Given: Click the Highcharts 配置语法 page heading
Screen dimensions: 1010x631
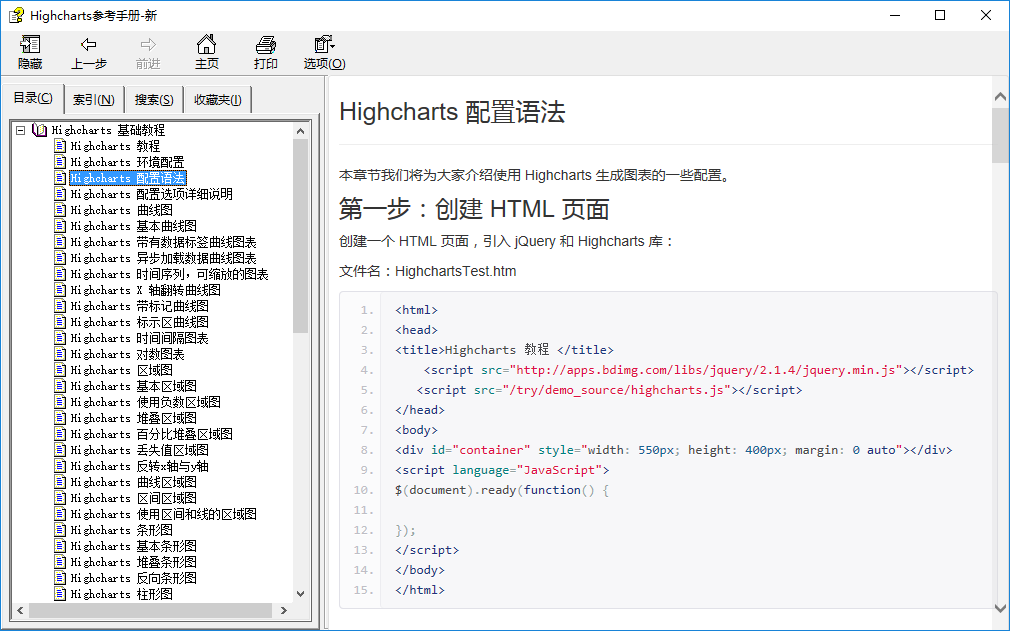Looking at the screenshot, I should tap(452, 112).
